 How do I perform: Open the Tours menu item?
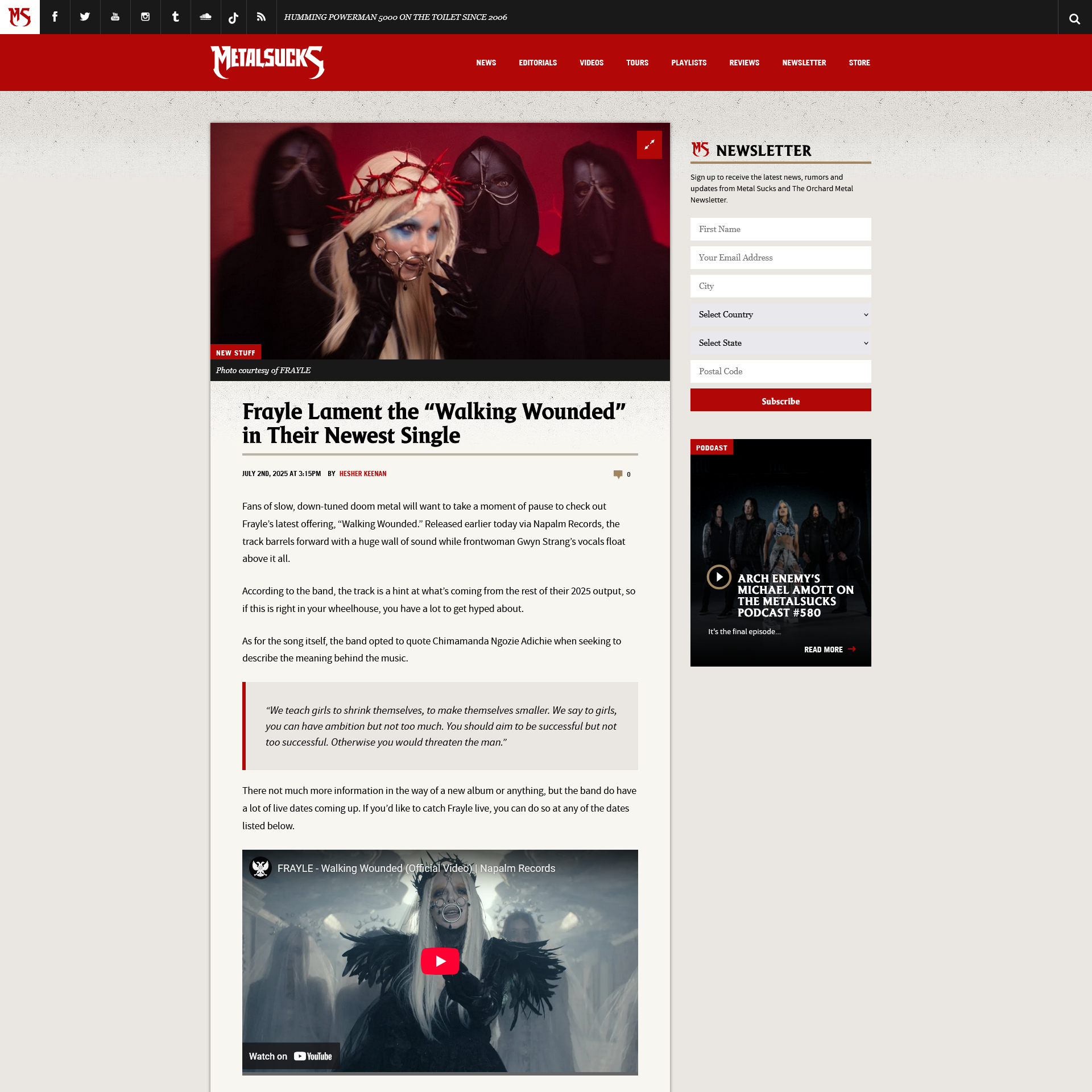pos(637,63)
